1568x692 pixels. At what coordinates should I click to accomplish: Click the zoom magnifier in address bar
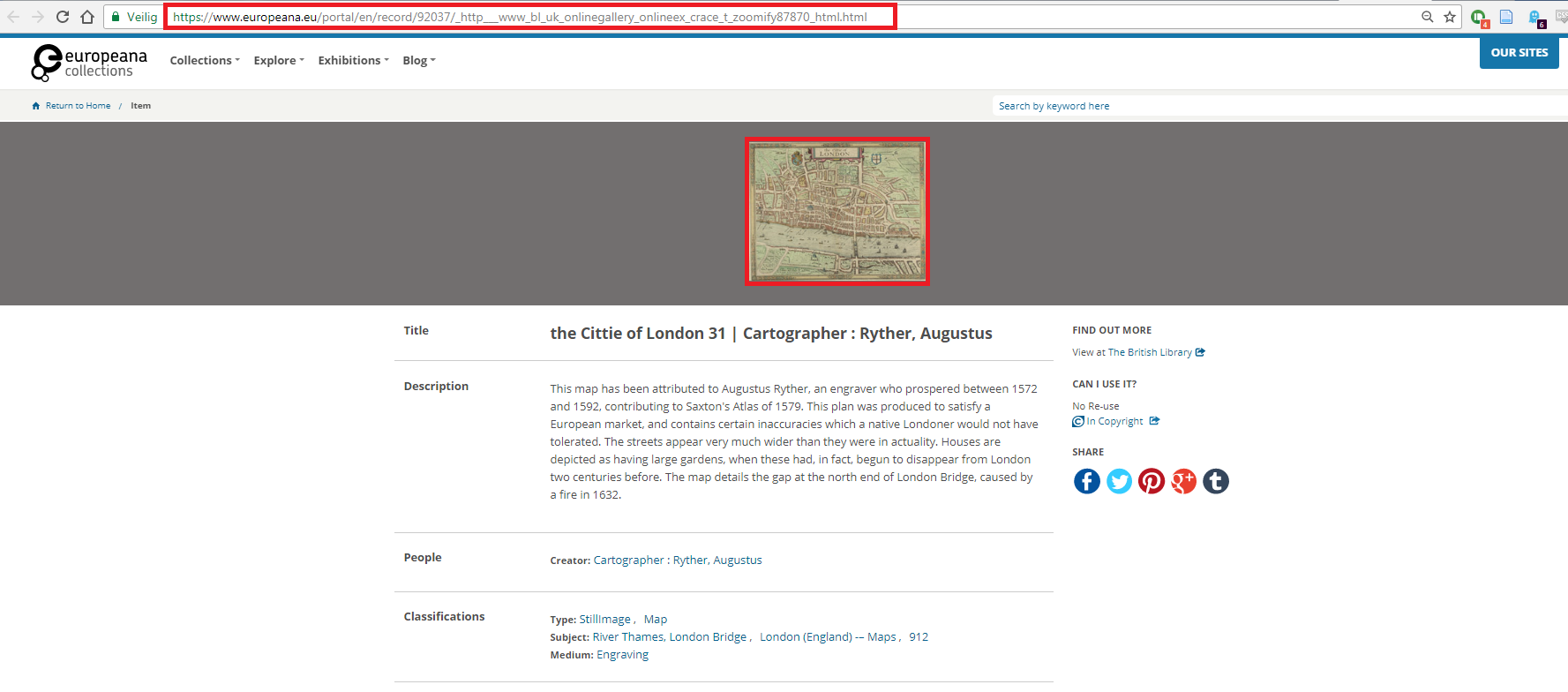[x=1427, y=17]
